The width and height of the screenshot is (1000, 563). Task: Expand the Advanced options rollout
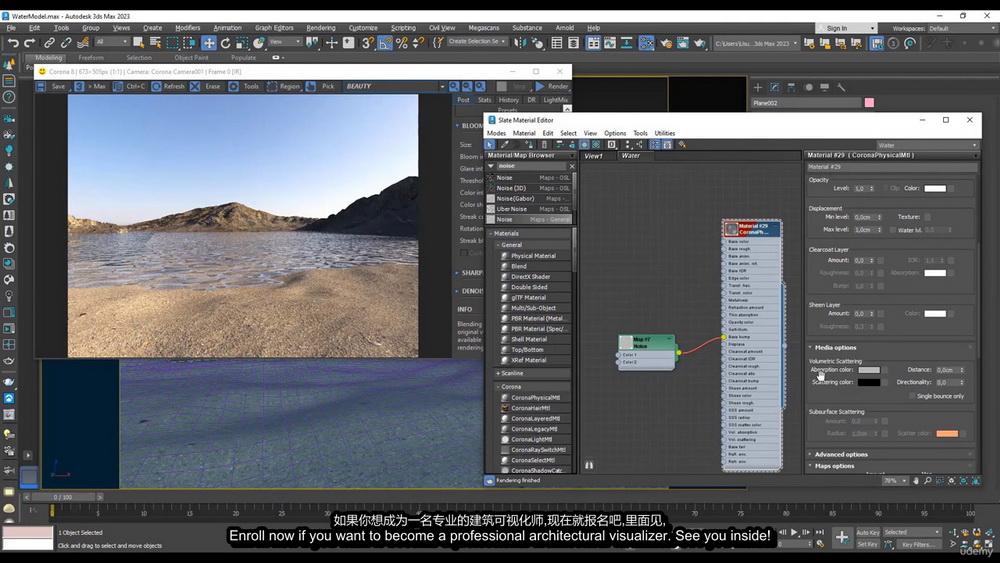841,455
